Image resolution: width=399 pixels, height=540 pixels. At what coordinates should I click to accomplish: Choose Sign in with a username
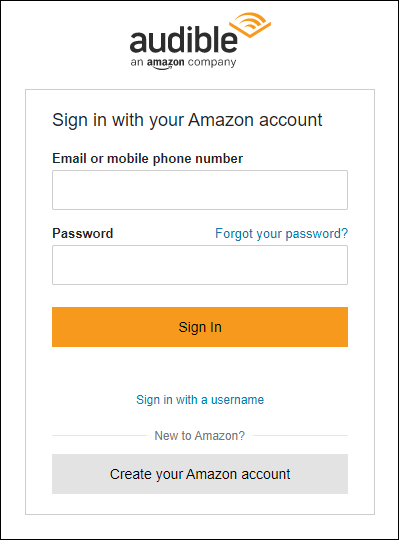[x=200, y=400]
